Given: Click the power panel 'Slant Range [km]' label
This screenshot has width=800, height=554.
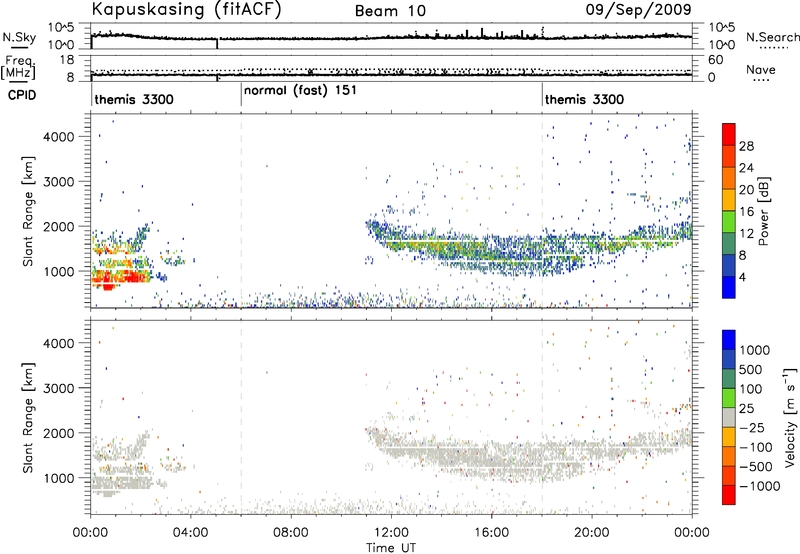Looking at the screenshot, I should pos(29,211).
